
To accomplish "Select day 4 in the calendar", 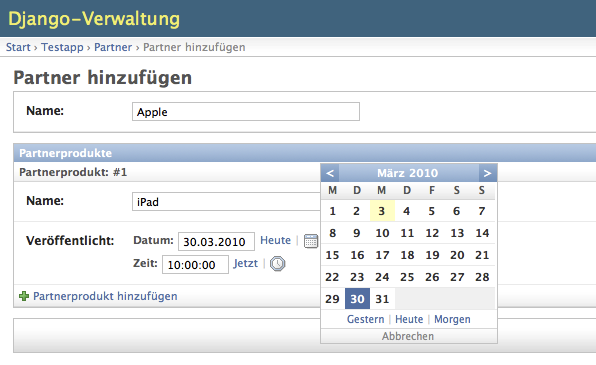I will click(x=407, y=211).
